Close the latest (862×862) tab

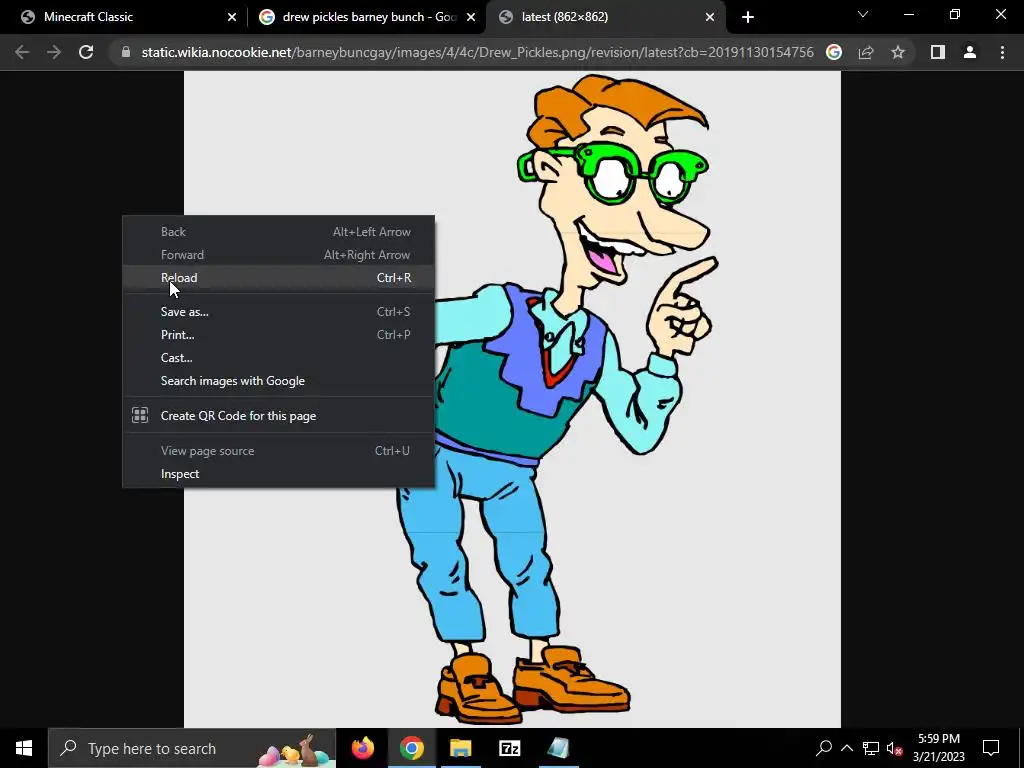click(x=710, y=17)
